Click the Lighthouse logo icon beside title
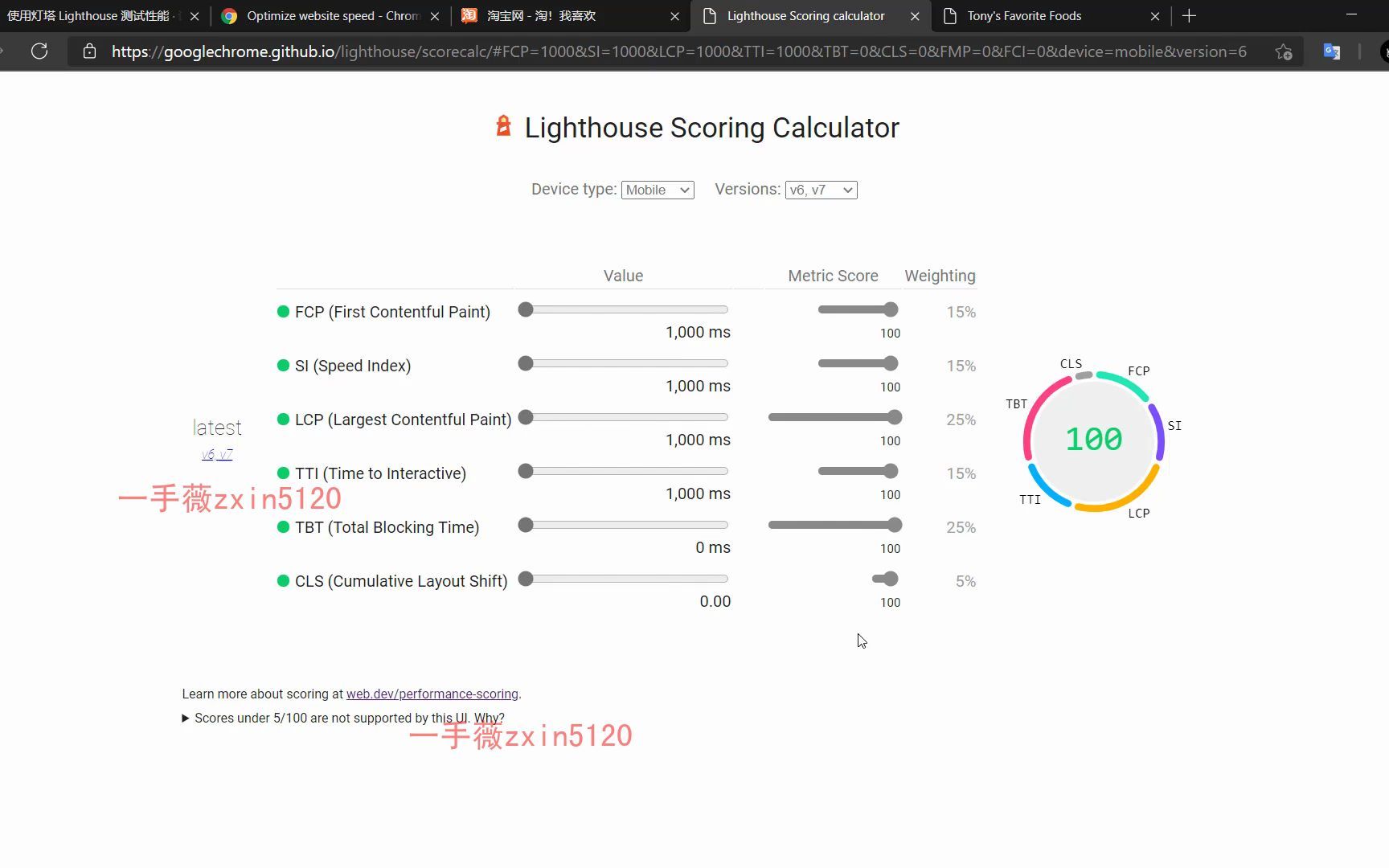Image resolution: width=1389 pixels, height=868 pixels. tap(503, 126)
